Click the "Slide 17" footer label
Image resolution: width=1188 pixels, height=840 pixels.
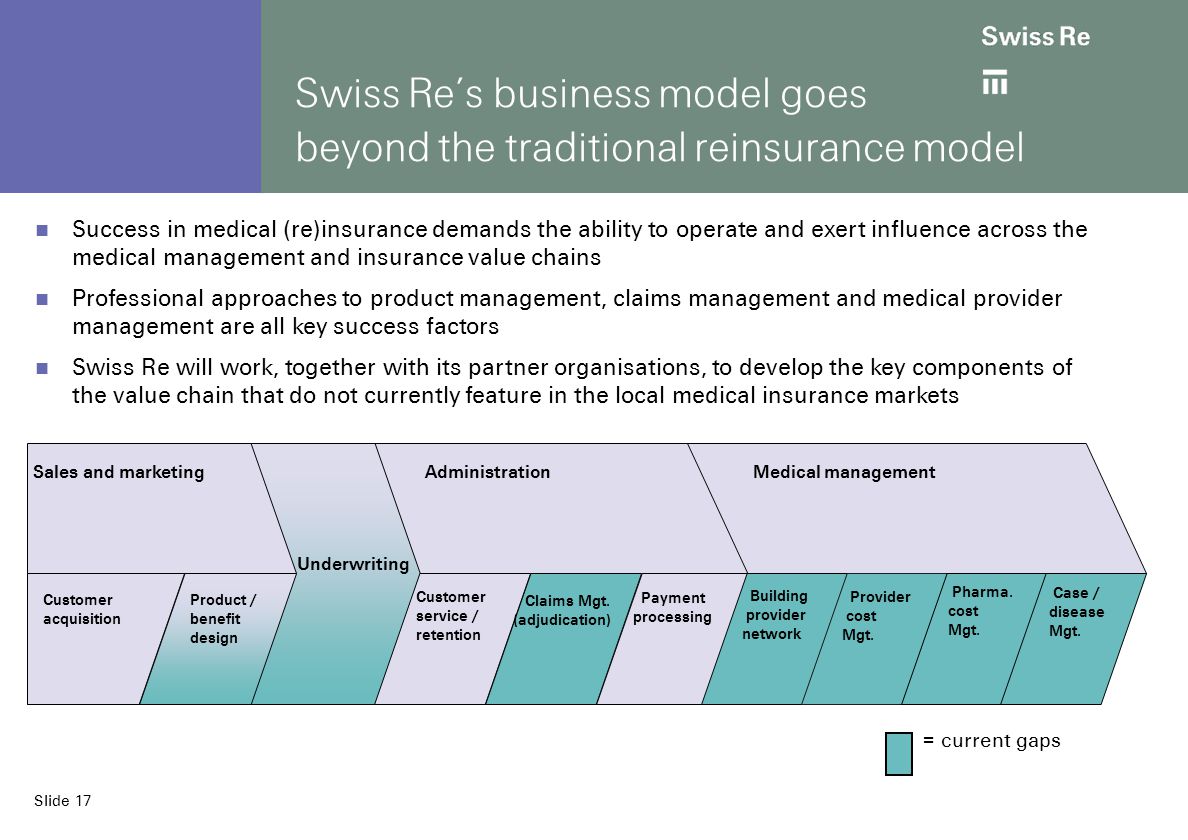pyautogui.click(x=62, y=801)
